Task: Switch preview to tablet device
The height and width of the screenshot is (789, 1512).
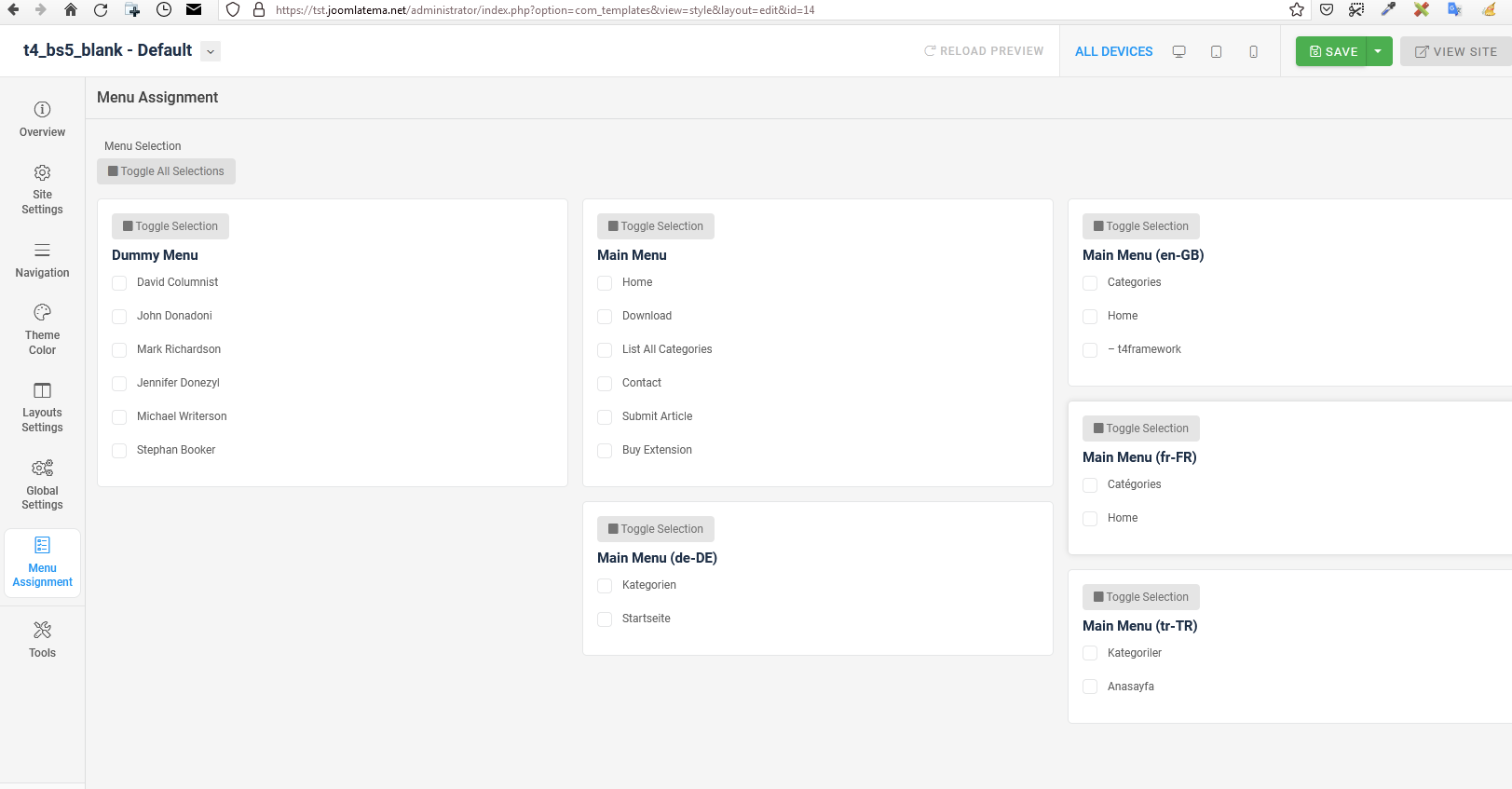Action: point(1217,51)
